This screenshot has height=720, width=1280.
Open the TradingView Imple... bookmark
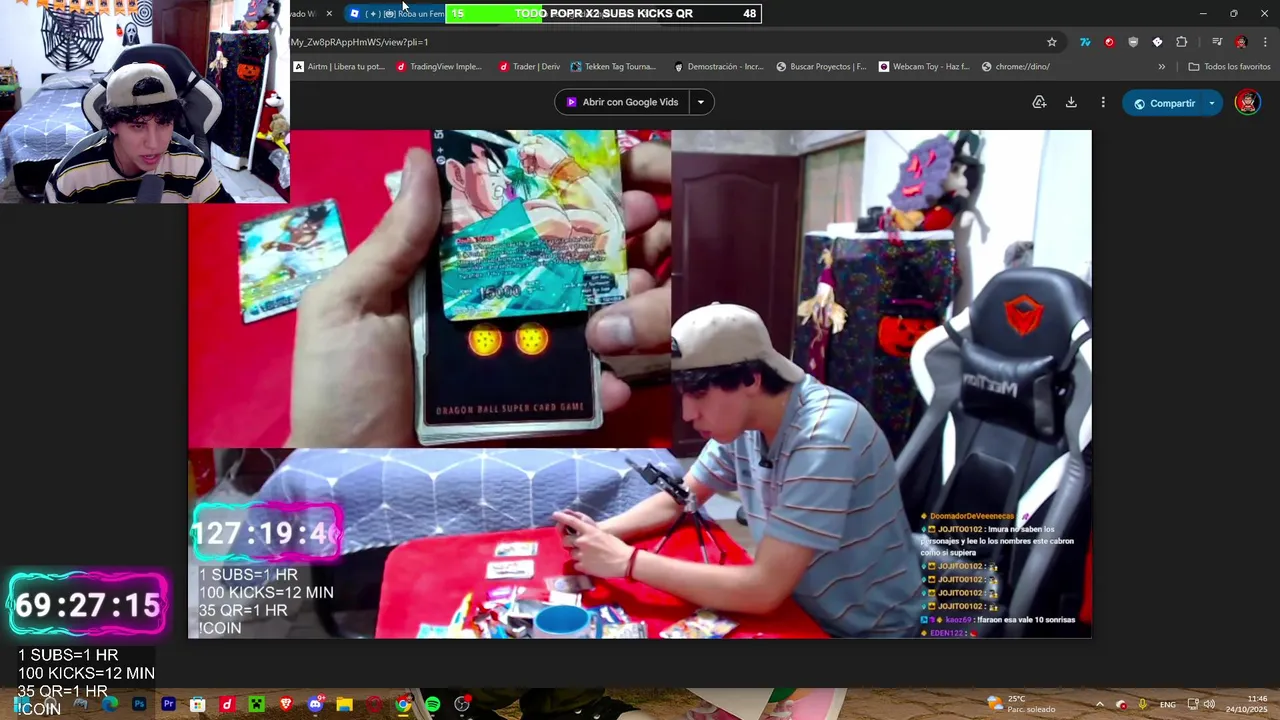tap(439, 67)
